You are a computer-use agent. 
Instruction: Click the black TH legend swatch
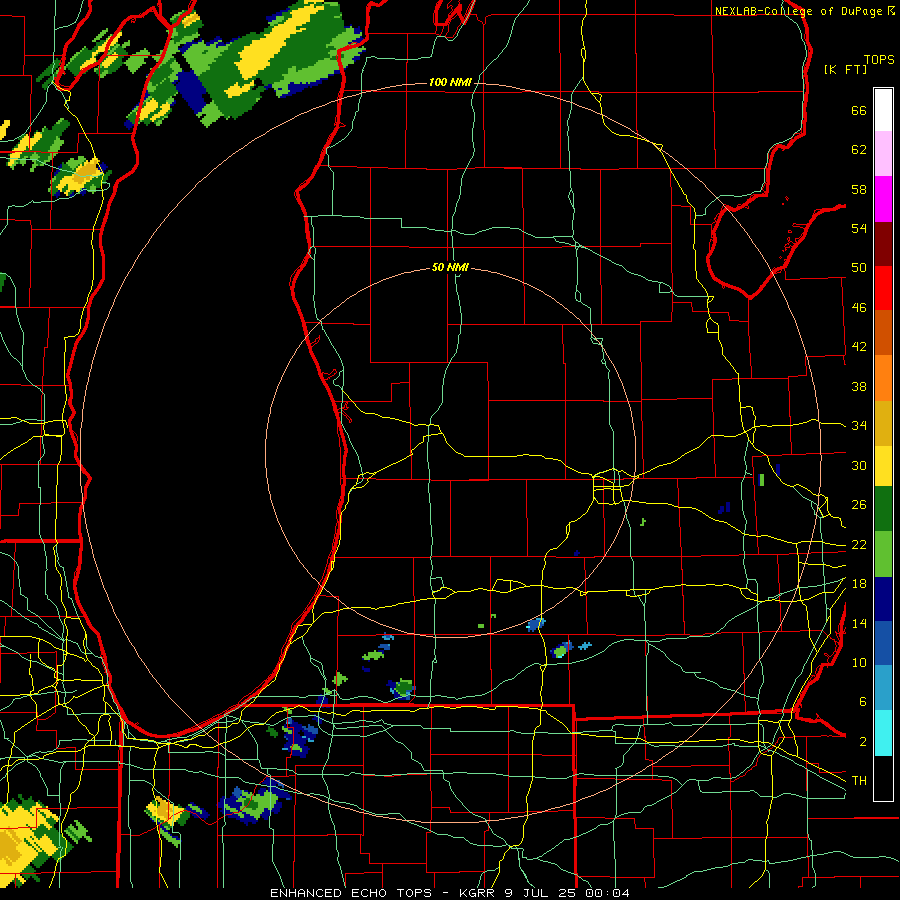point(883,778)
